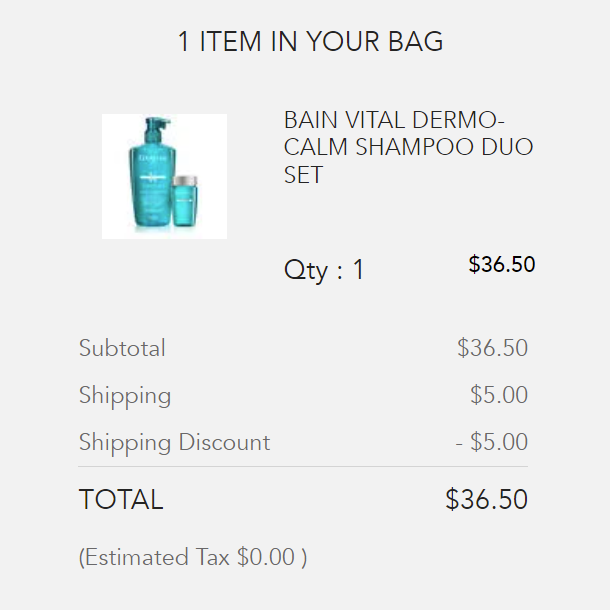This screenshot has width=610, height=610.
Task: Click the Shipping Discount label
Action: [x=174, y=442]
